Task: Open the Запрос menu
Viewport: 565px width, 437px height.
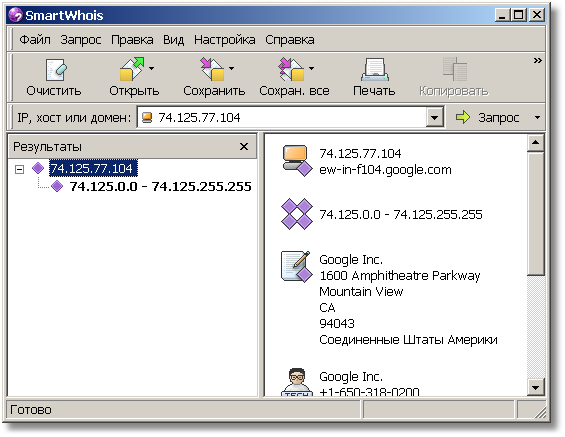Action: (x=81, y=40)
